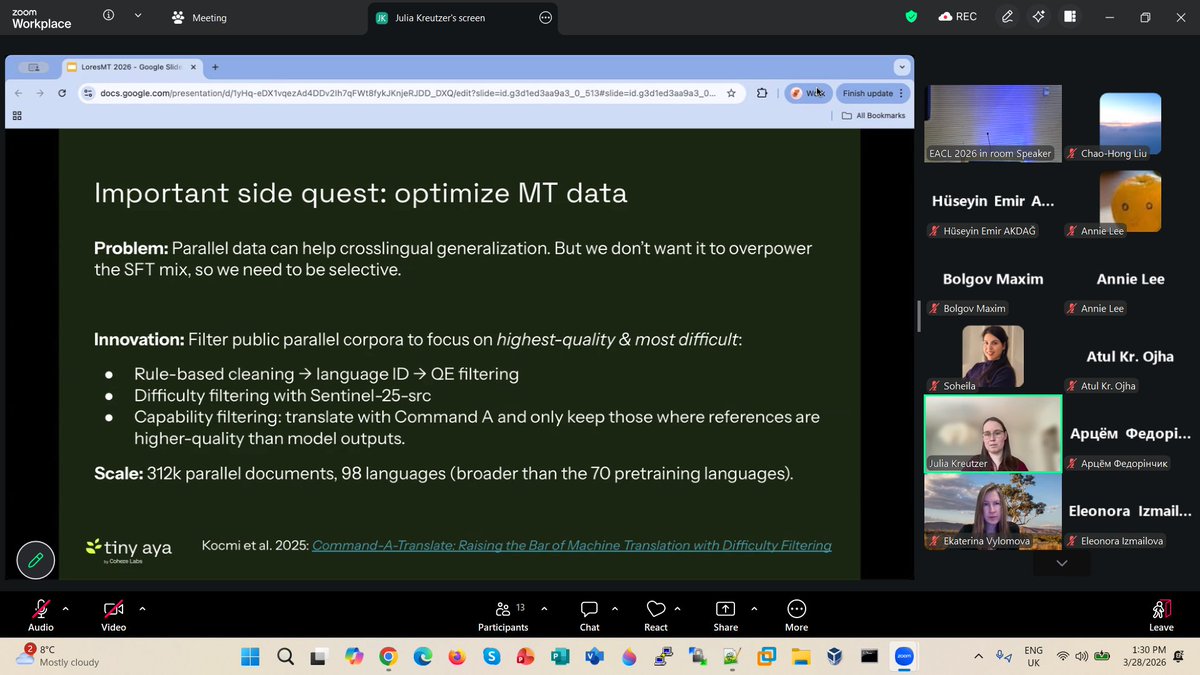Expand the arrow next to Participants
The image size is (1200, 675).
(544, 608)
